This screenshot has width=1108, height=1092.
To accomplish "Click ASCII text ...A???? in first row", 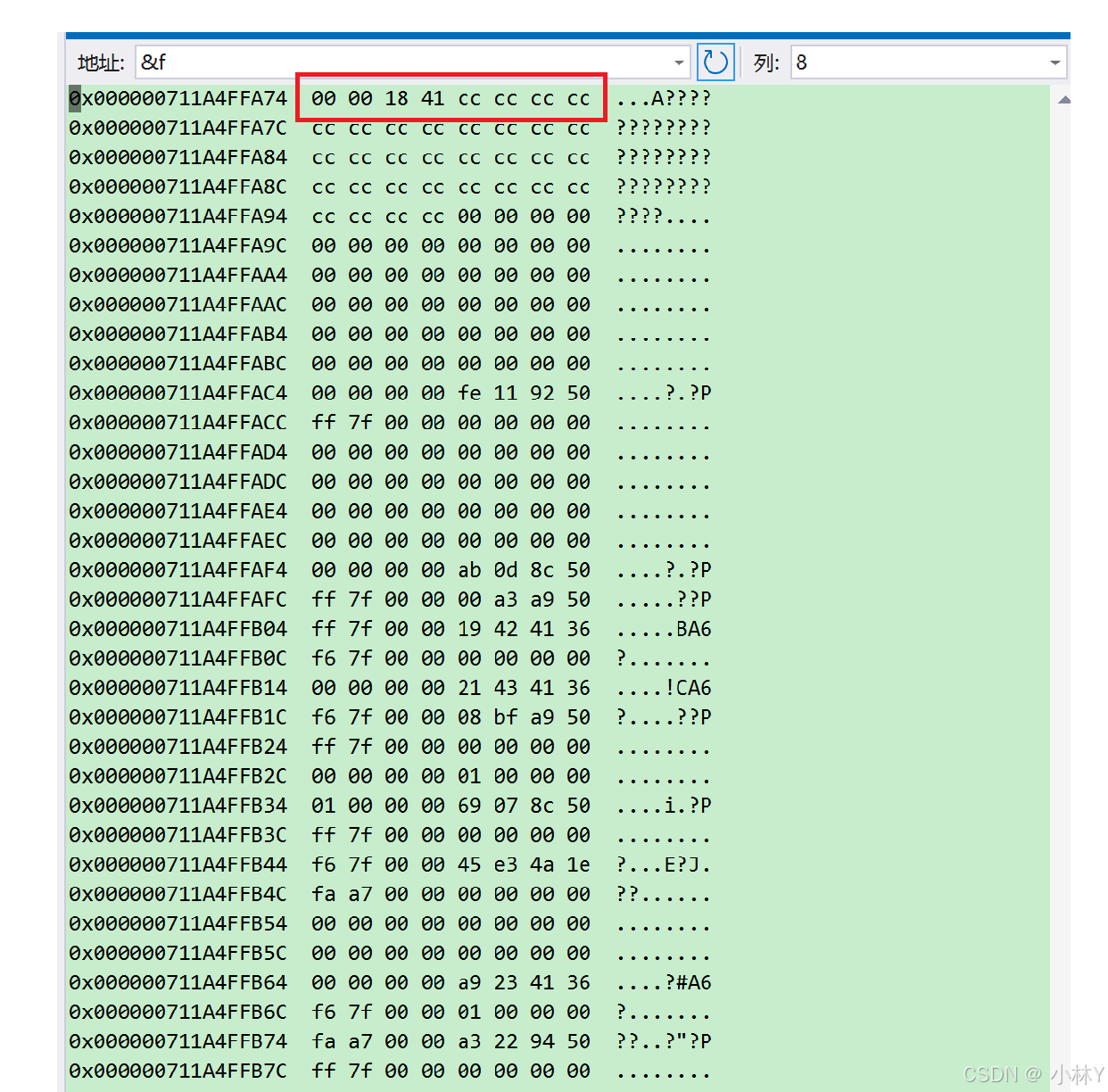I will tap(663, 98).
